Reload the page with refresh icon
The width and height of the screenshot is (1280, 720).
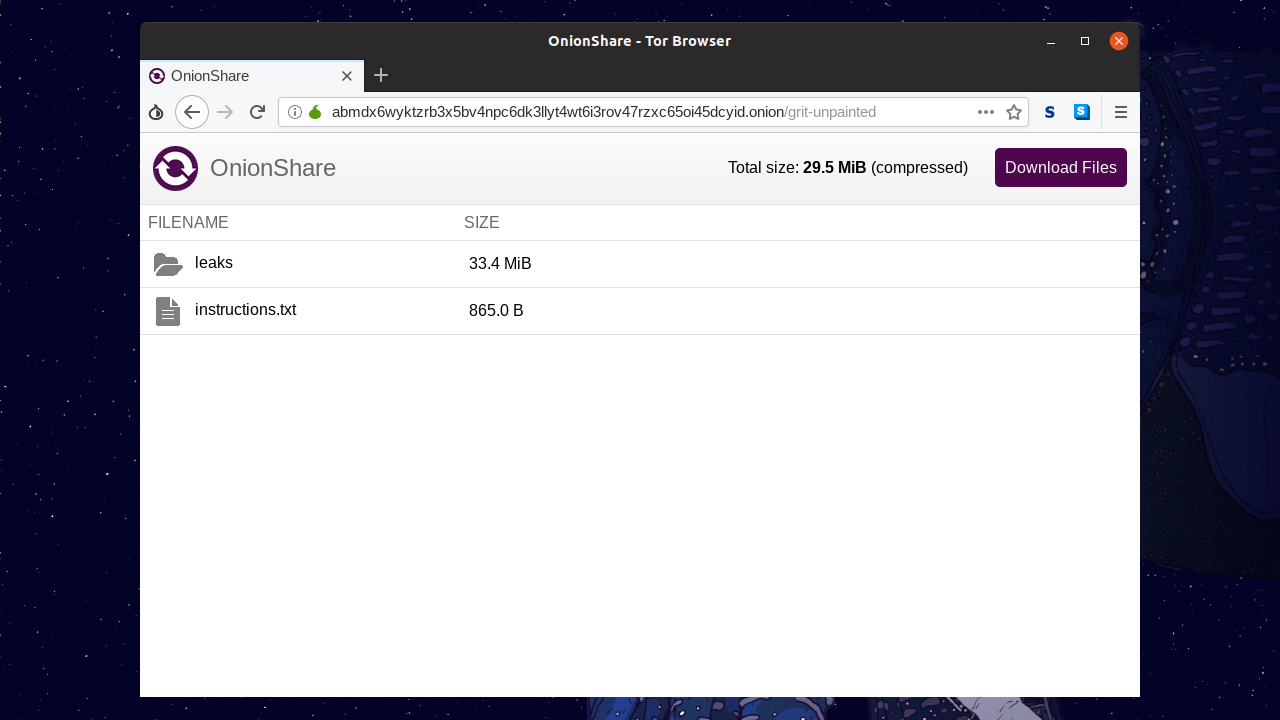point(257,112)
